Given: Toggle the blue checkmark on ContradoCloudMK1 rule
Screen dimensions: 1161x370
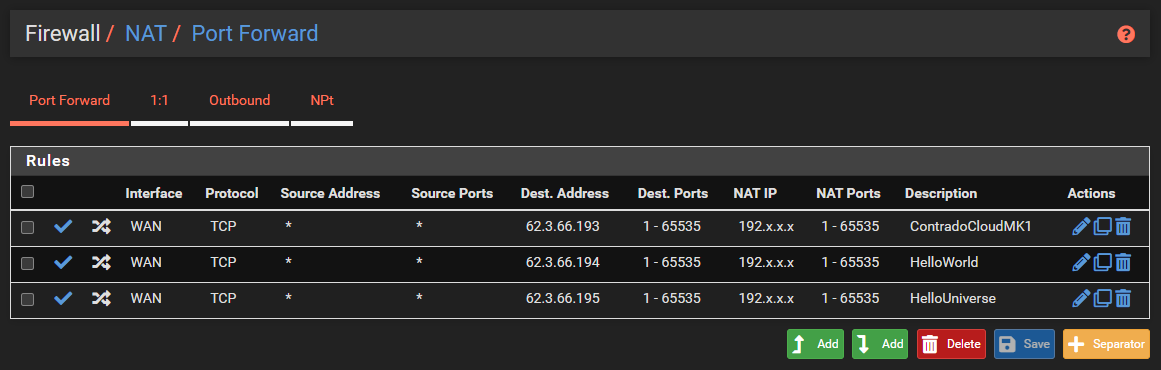Looking at the screenshot, I should click(64, 226).
